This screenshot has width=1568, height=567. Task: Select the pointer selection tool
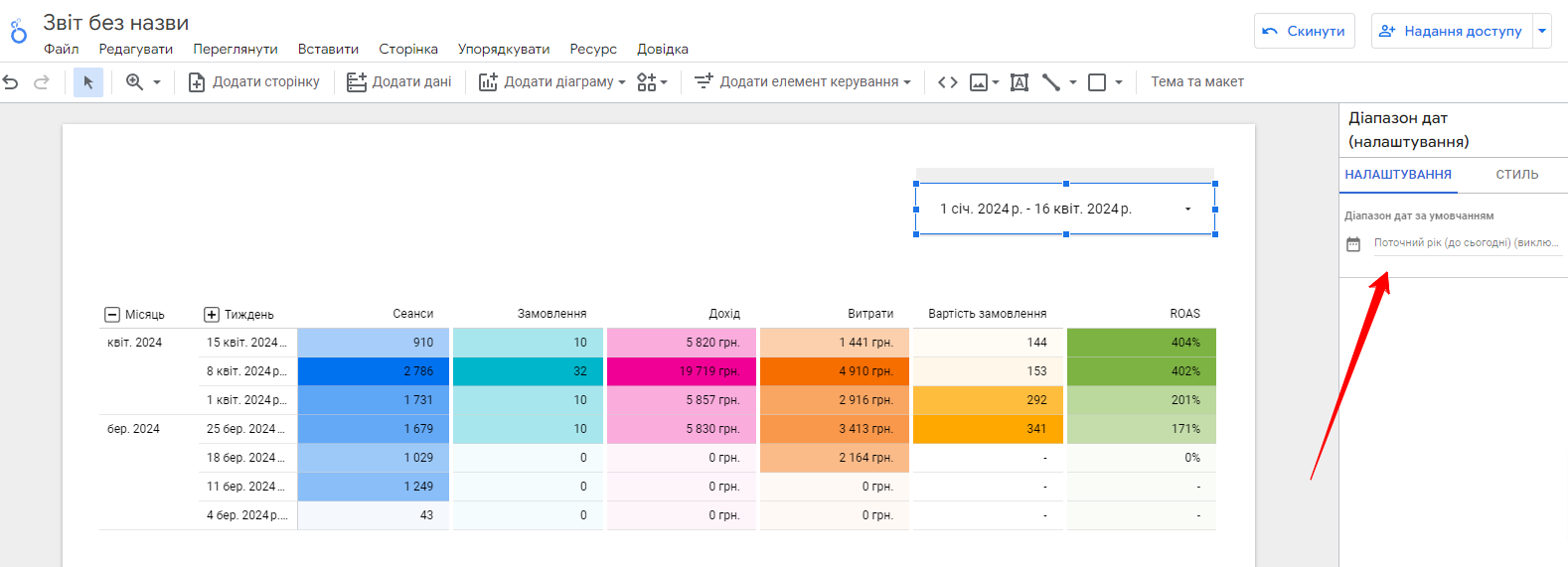(88, 82)
